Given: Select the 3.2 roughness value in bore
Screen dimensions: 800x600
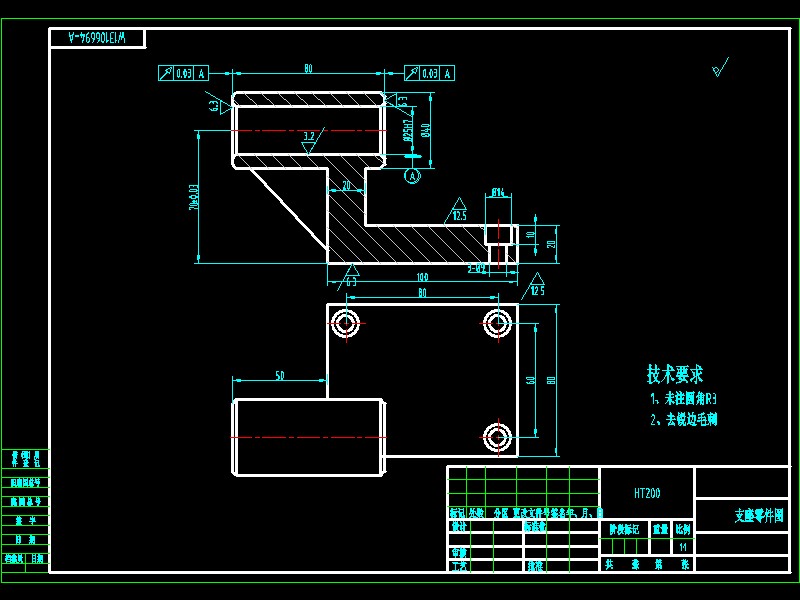Looking at the screenshot, I should 309,136.
